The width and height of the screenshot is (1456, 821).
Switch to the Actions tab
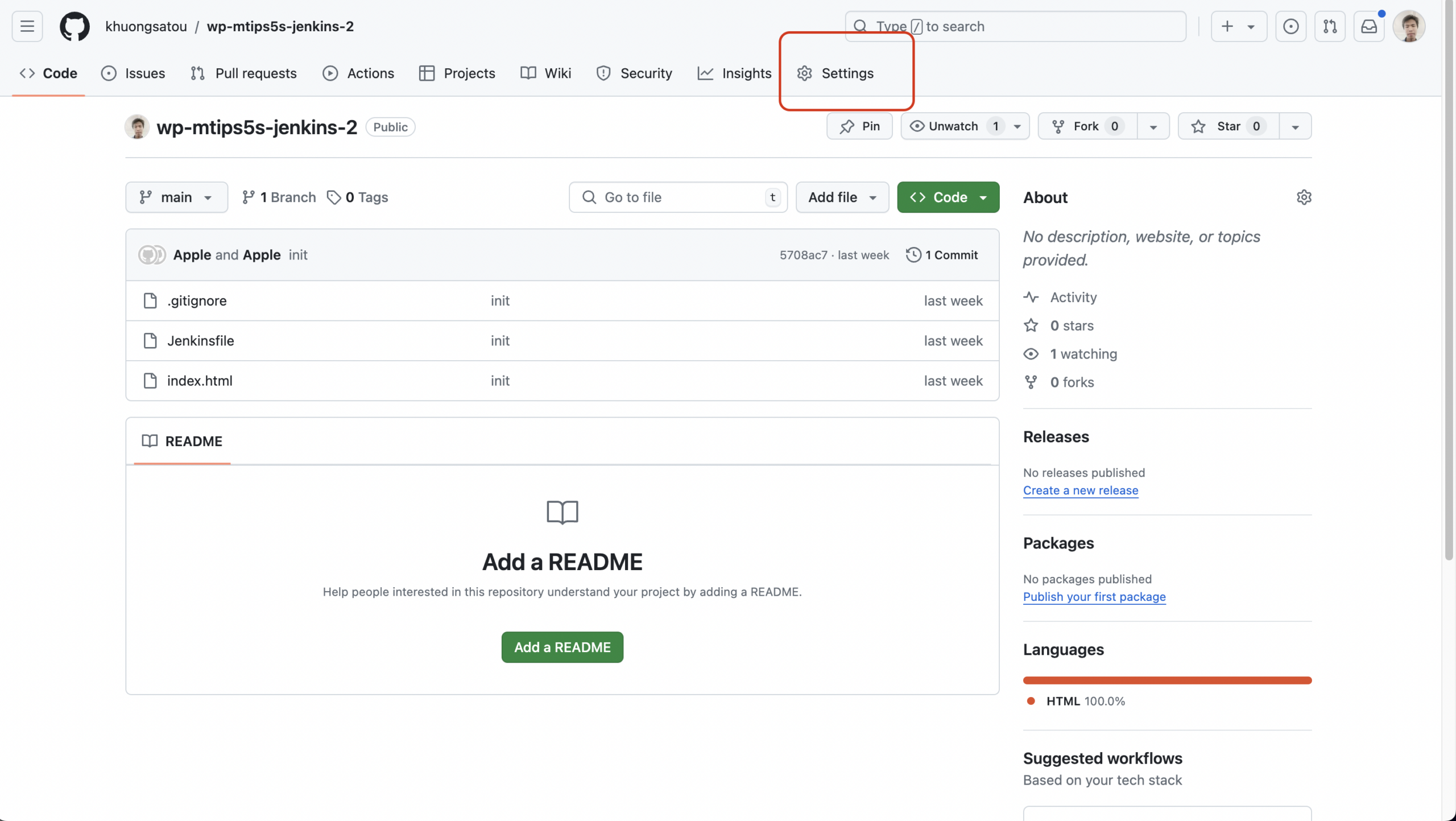[x=358, y=73]
